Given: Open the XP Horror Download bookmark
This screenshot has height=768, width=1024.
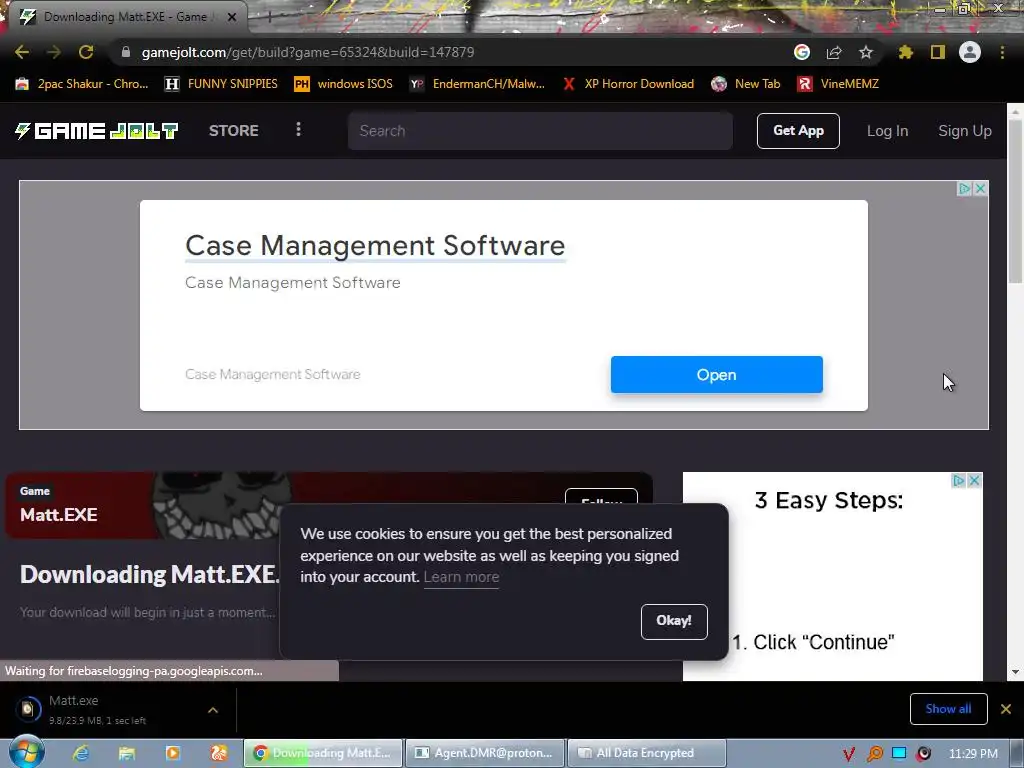Looking at the screenshot, I should tap(628, 84).
